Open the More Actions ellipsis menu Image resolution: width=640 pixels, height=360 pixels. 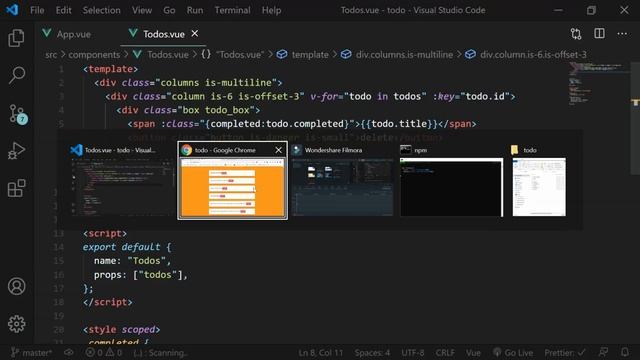coord(622,33)
